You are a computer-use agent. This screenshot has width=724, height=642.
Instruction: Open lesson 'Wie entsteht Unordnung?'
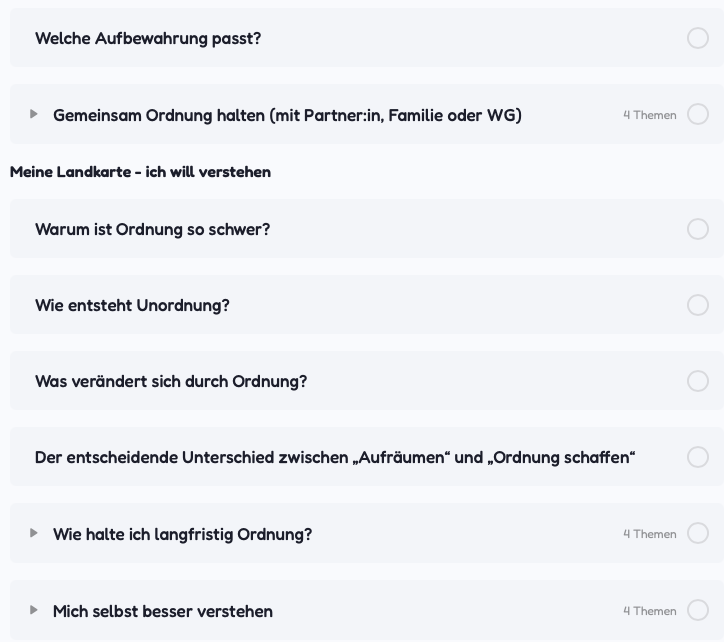pyautogui.click(x=132, y=305)
